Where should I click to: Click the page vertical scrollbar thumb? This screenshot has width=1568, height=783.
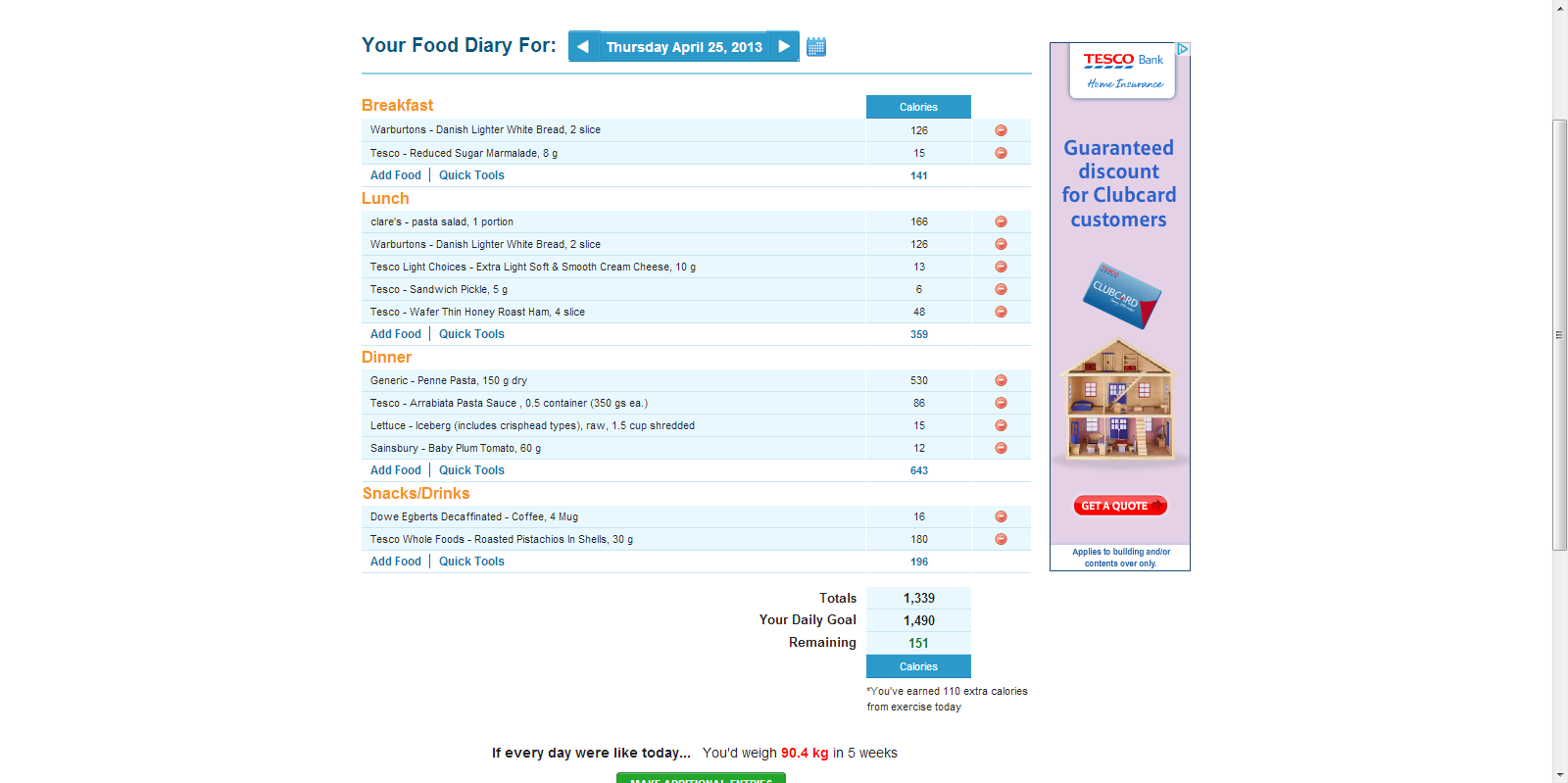[x=1560, y=334]
